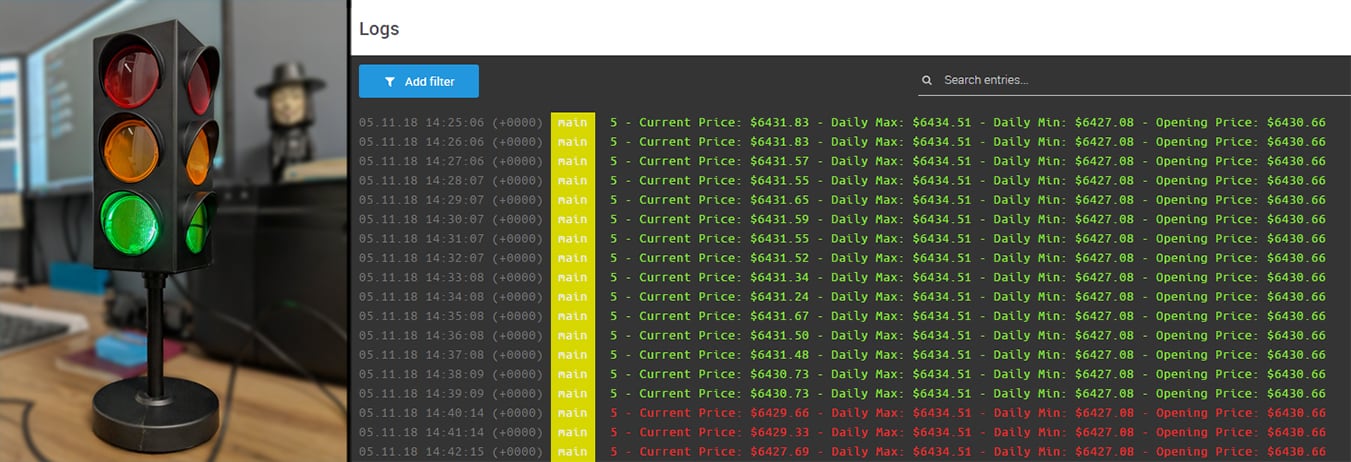Select the 14:38:09 log entry timestamp

tap(450, 374)
